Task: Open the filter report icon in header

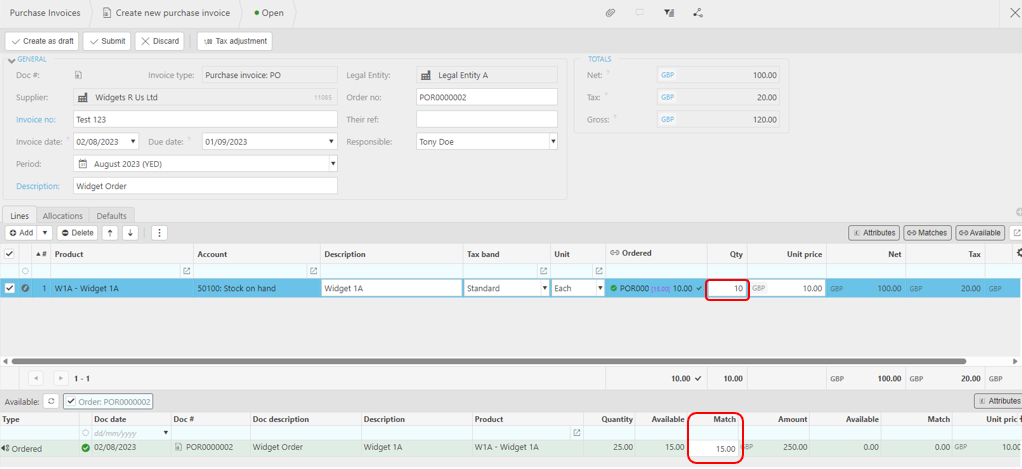Action: (669, 12)
